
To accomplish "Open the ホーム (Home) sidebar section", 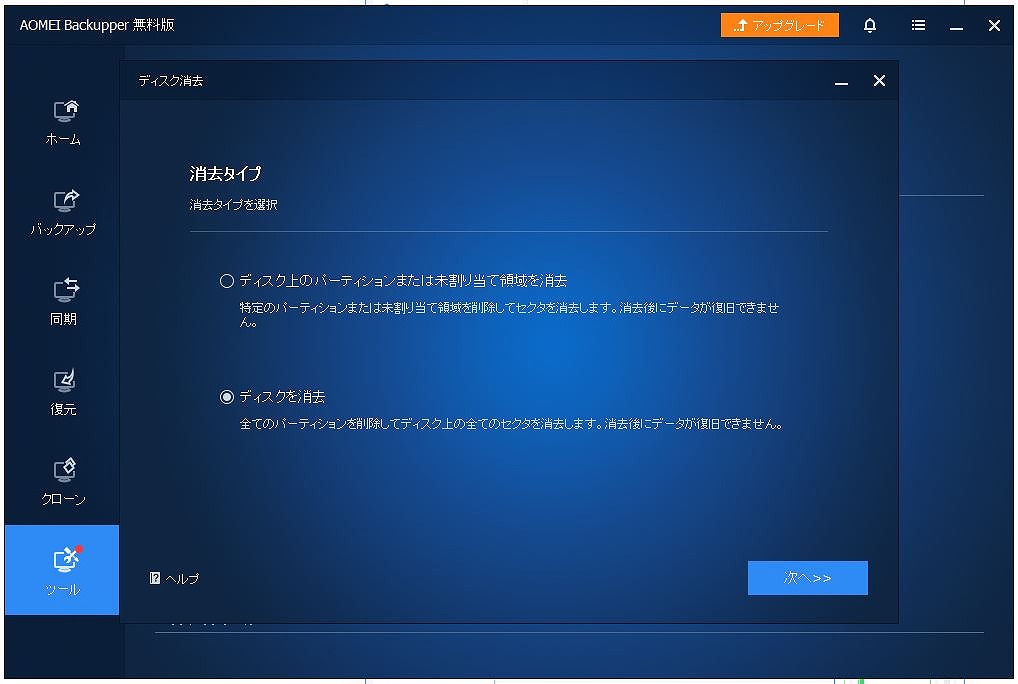I will [63, 123].
